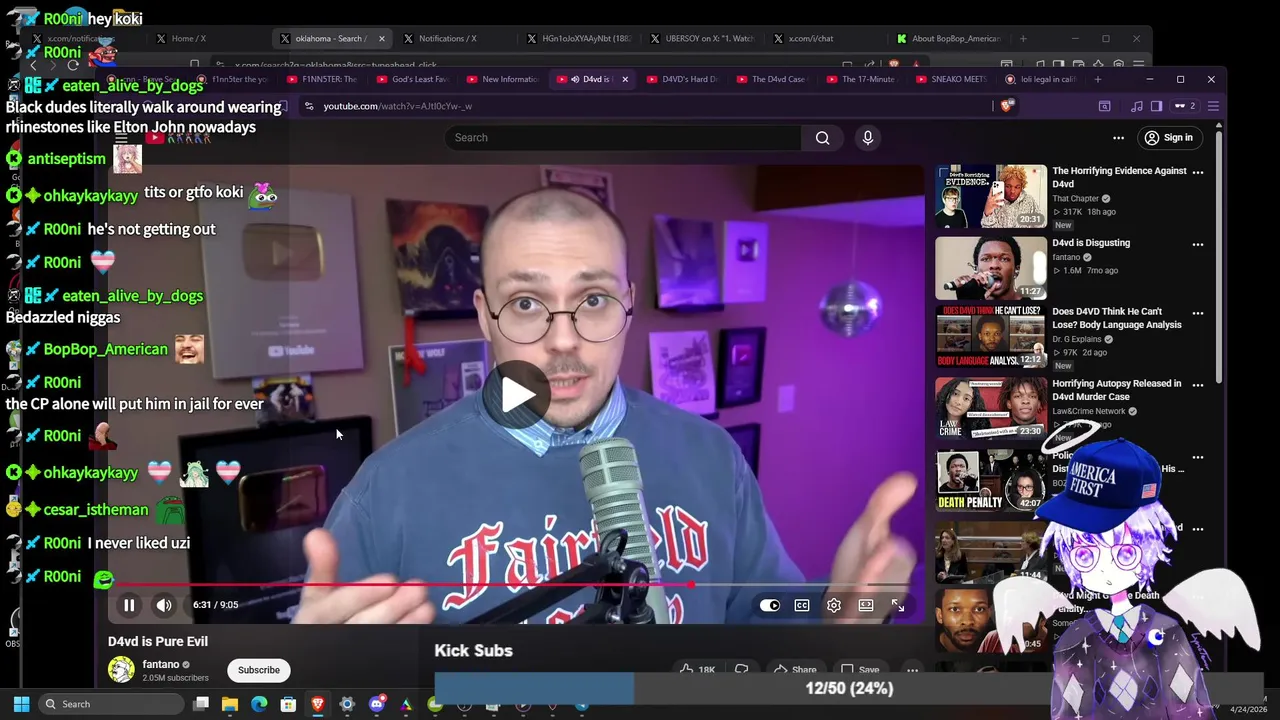Like the video with 18K likes
Screen dimensions: 1280x720
click(696, 670)
